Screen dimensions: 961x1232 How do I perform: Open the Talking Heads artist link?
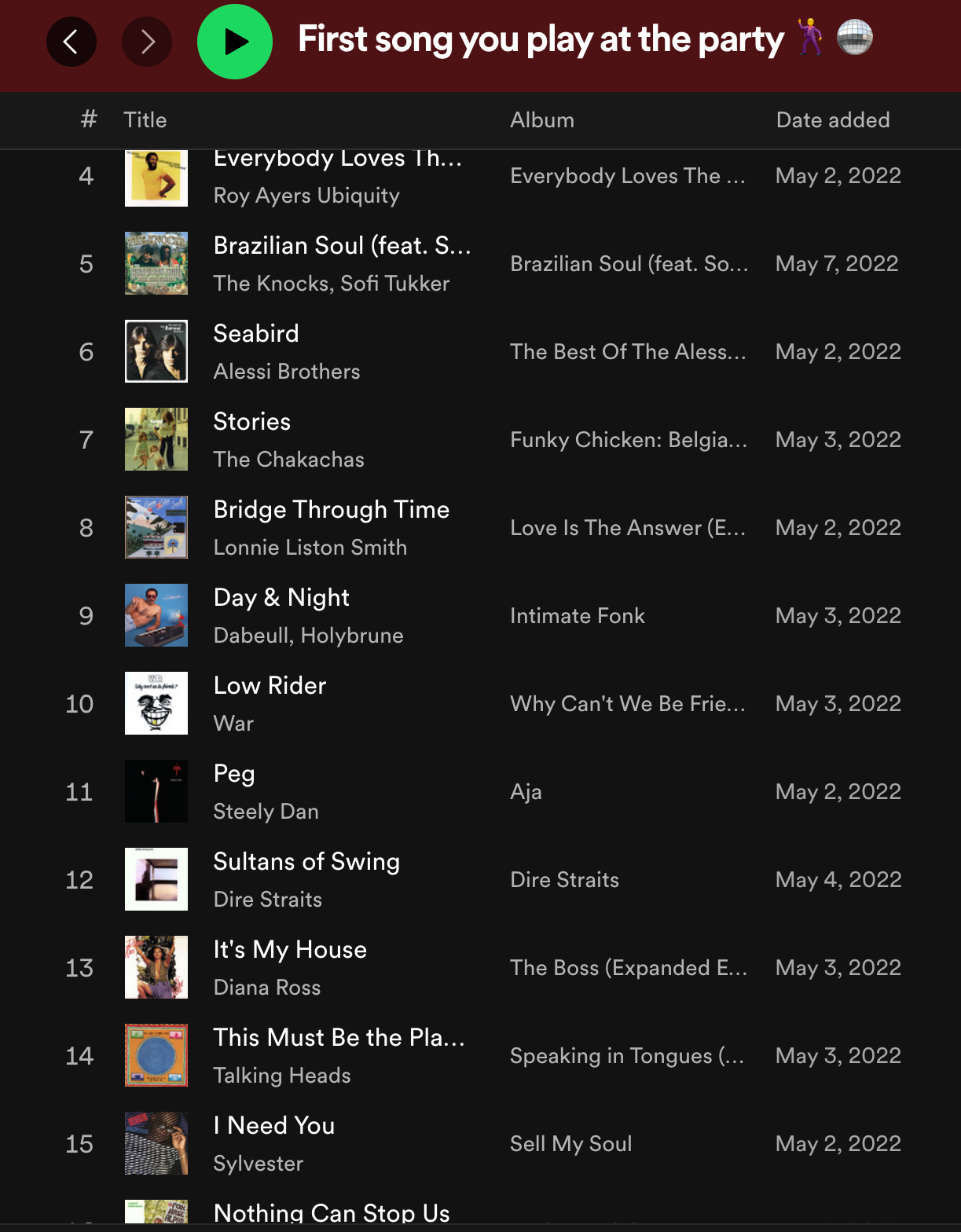pyautogui.click(x=281, y=1076)
